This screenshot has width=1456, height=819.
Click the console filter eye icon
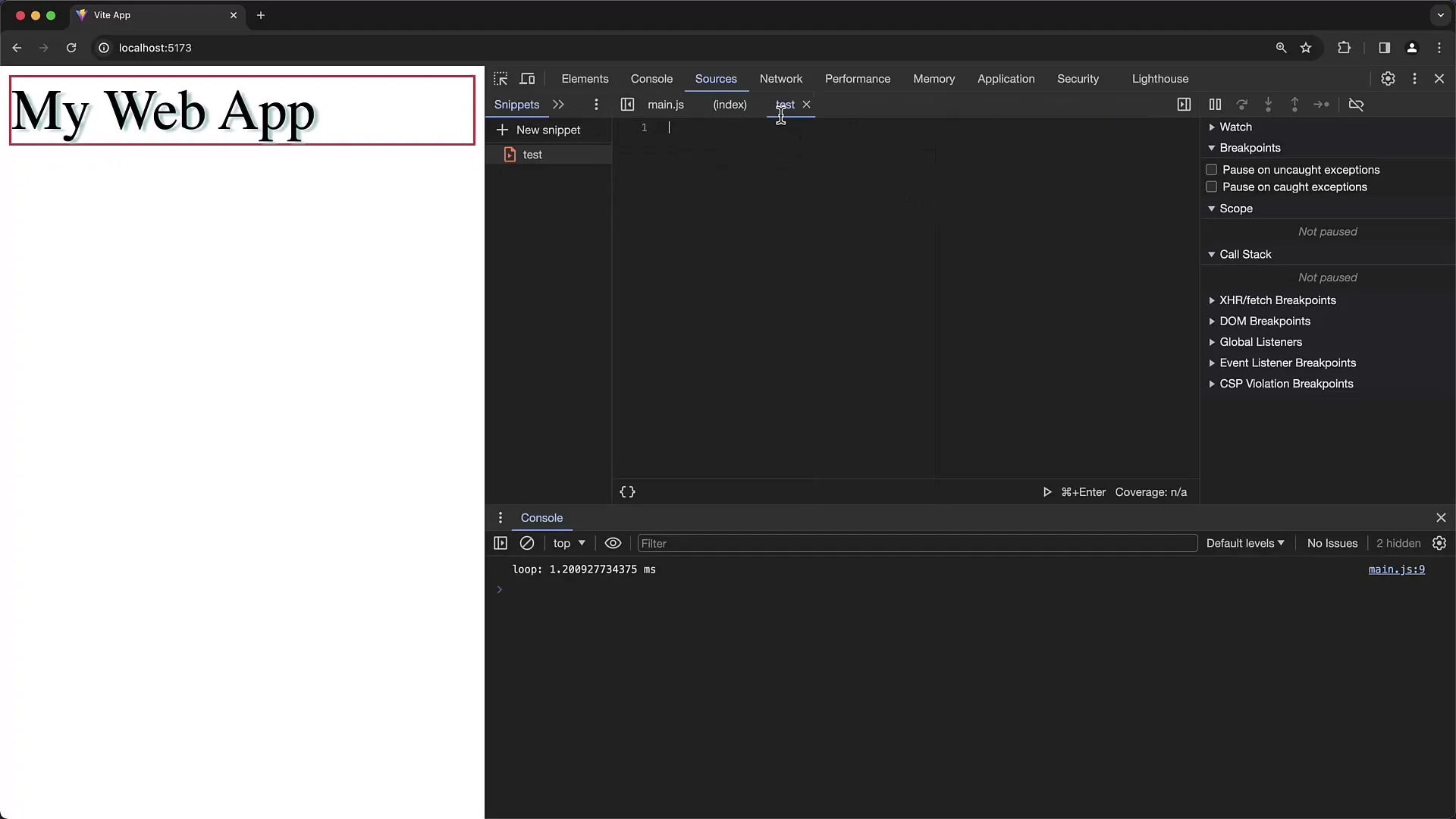[613, 543]
